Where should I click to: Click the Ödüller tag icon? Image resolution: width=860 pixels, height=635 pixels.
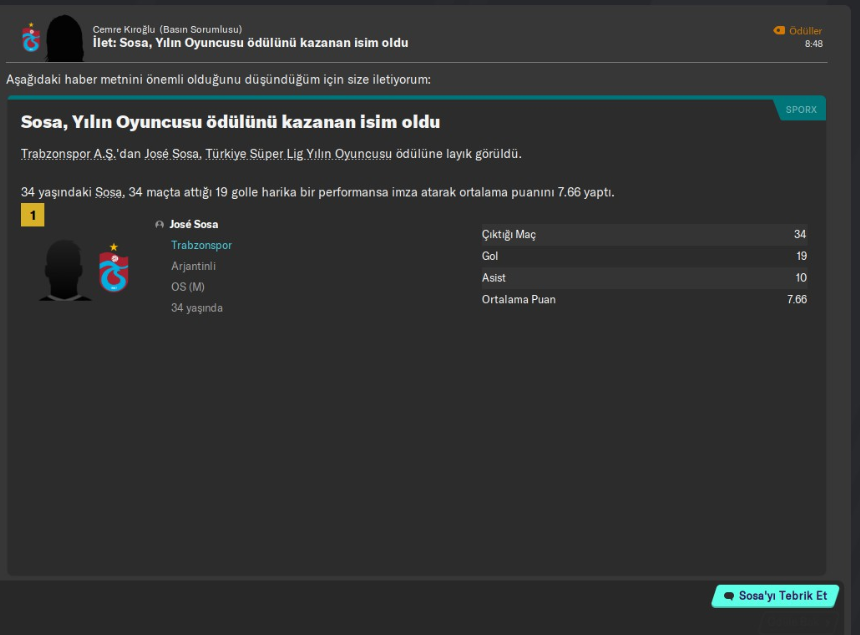779,31
